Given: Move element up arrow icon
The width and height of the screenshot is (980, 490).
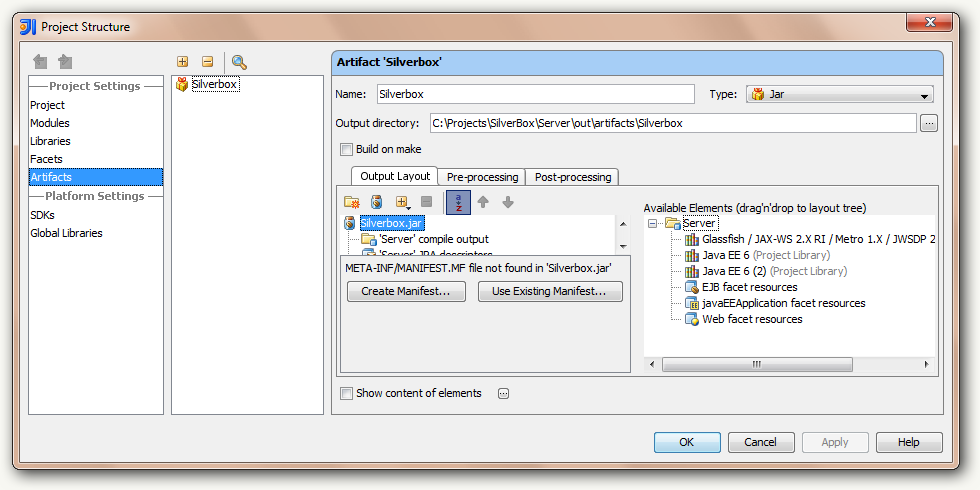Looking at the screenshot, I should 483,202.
